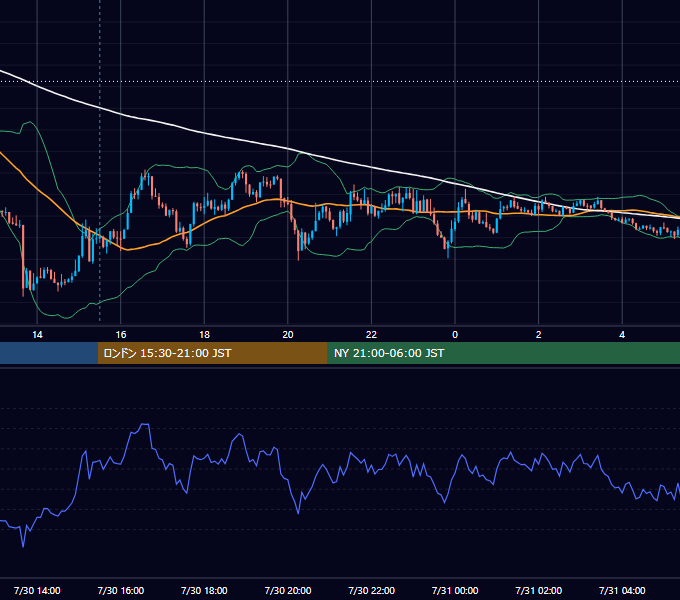Click the 18 hour axis label

[x=204, y=335]
